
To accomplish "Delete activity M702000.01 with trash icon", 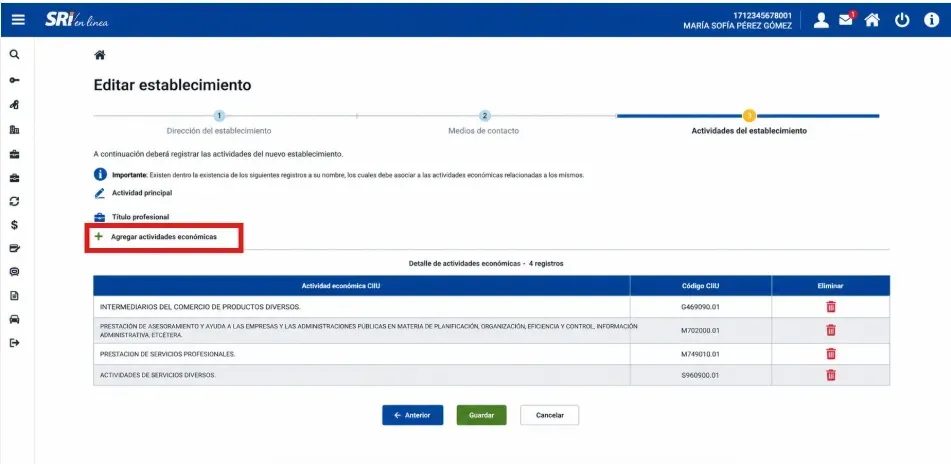I will pos(831,330).
